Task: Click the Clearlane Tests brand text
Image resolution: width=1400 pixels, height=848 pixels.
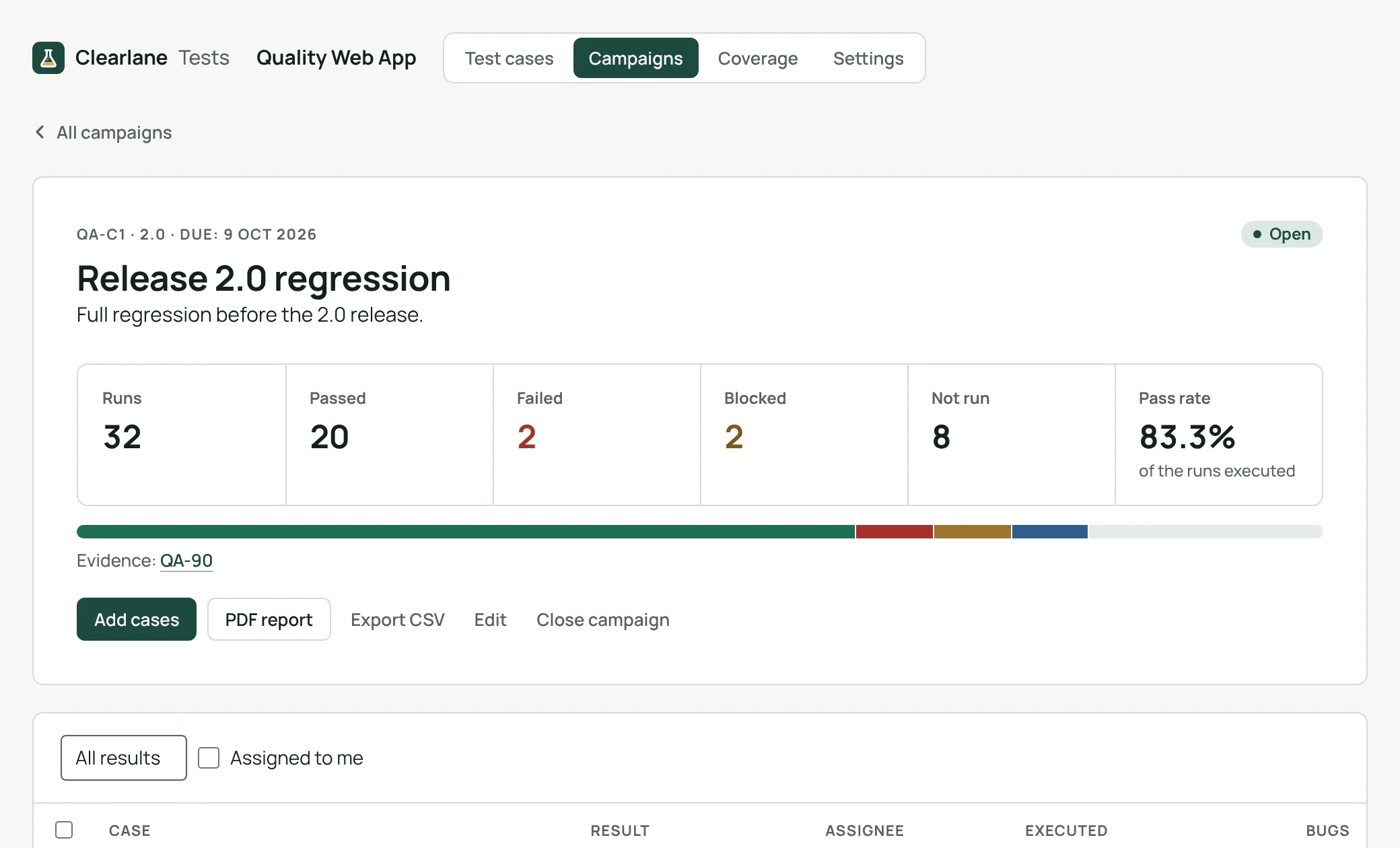Action: [152, 58]
